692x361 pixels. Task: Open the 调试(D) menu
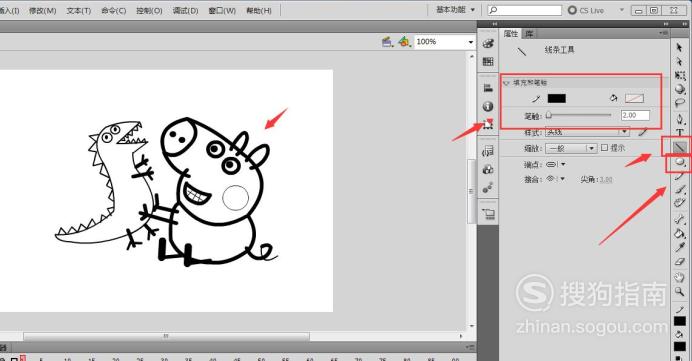[185, 10]
